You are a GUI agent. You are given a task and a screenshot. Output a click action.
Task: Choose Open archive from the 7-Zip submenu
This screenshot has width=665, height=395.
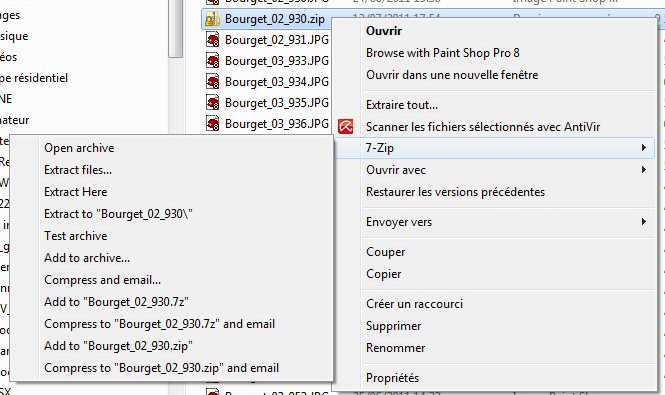[x=79, y=148]
